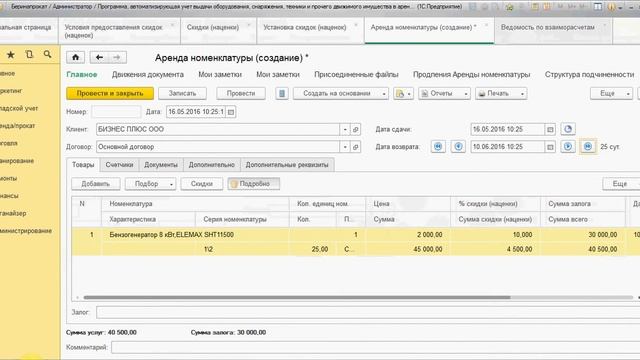
Task: Click the table horizontal scrollbar
Action: tap(297, 298)
